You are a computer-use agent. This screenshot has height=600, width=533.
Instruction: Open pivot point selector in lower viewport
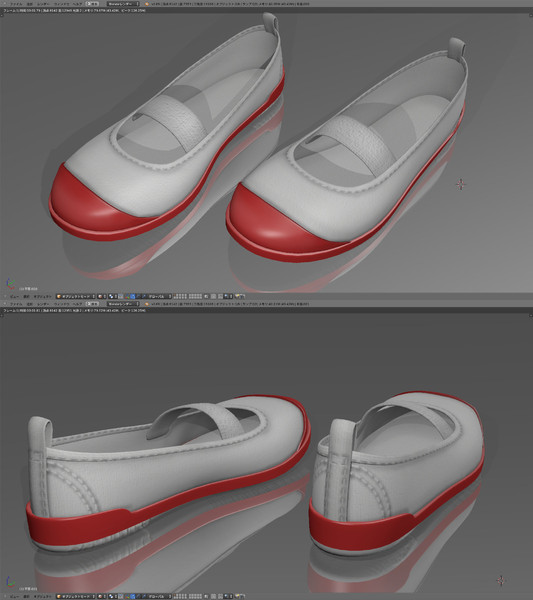pos(112,597)
